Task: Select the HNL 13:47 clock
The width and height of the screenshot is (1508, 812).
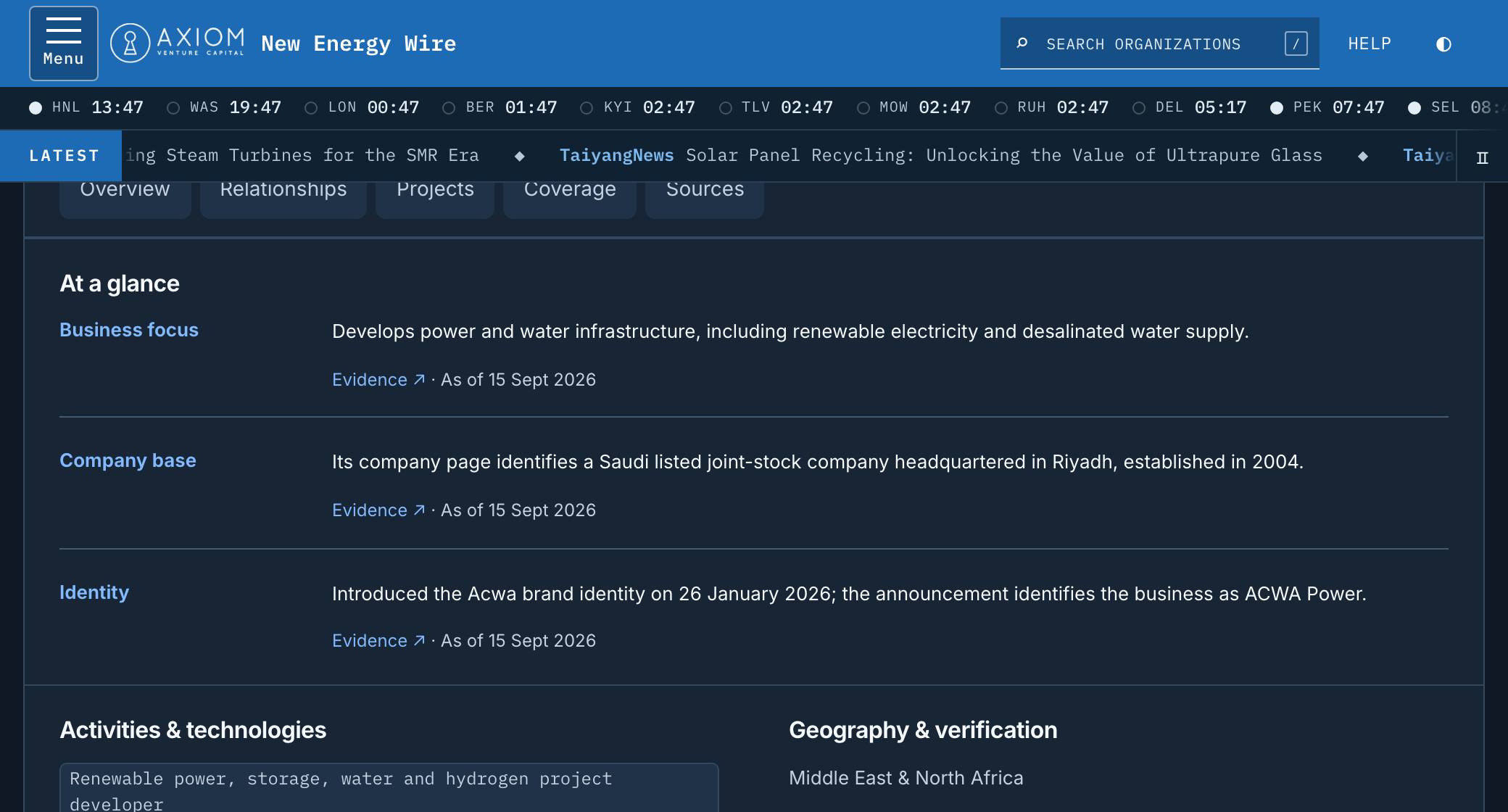Action: pos(86,108)
